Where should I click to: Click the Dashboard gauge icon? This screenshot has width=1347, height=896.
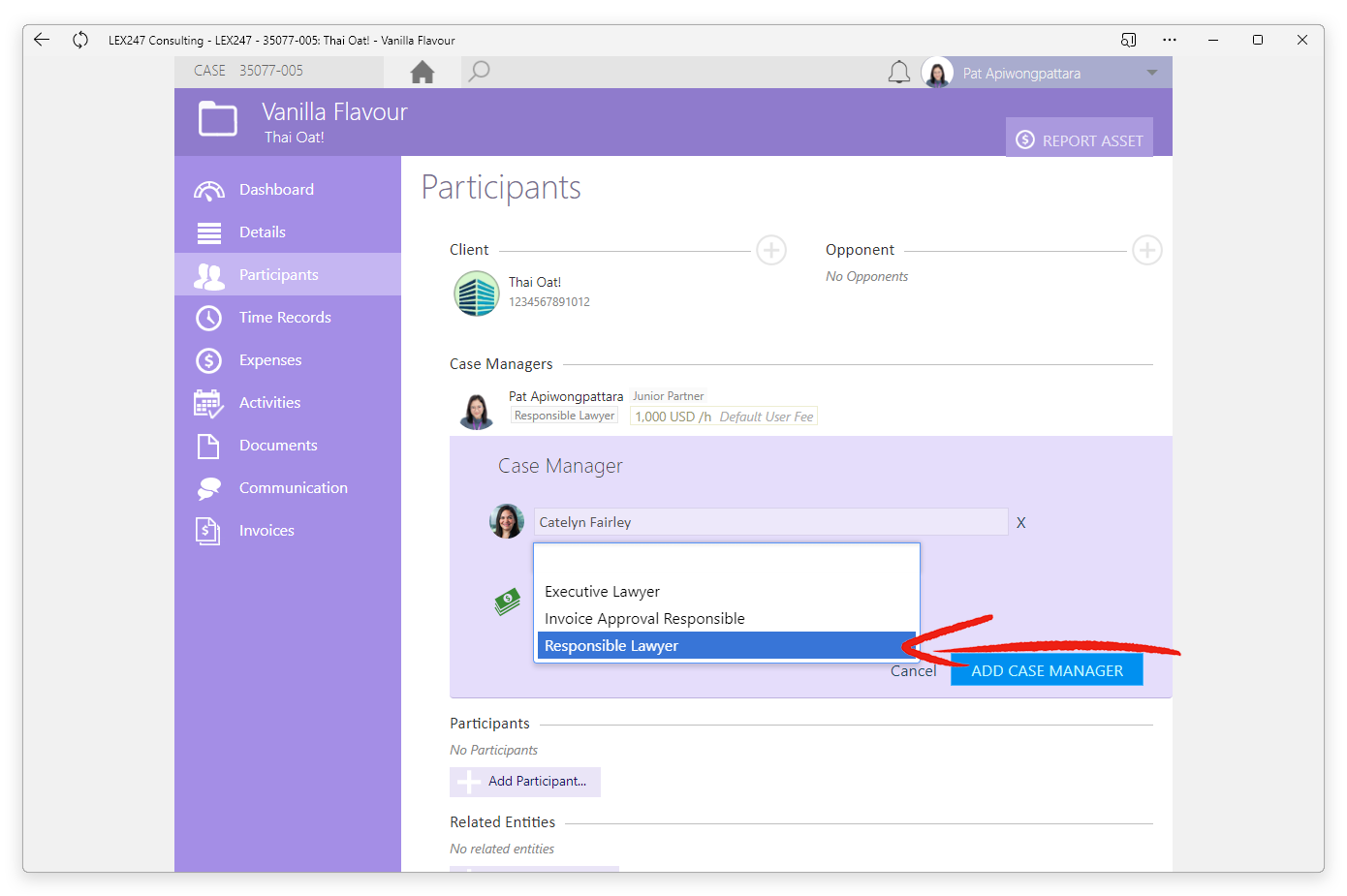coord(208,191)
